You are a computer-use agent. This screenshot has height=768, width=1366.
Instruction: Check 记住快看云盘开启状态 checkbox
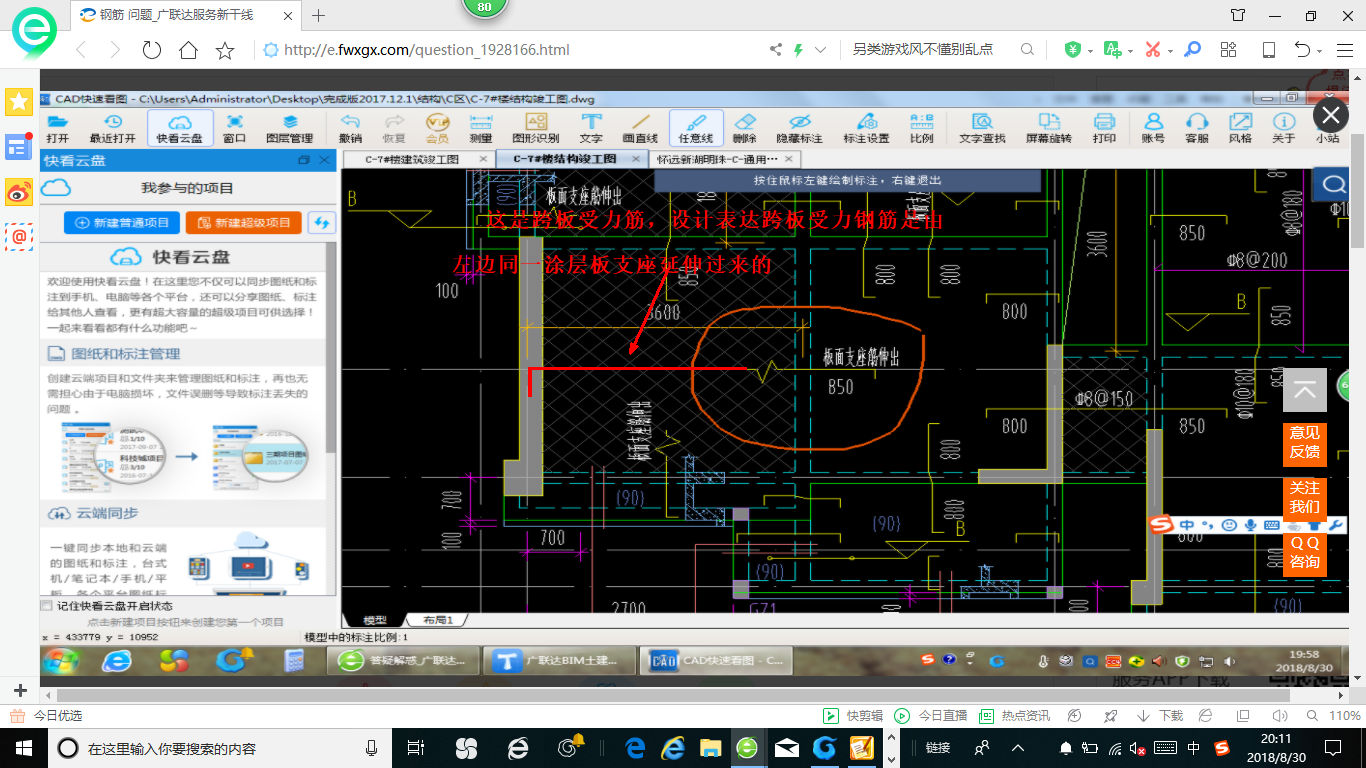[46, 605]
